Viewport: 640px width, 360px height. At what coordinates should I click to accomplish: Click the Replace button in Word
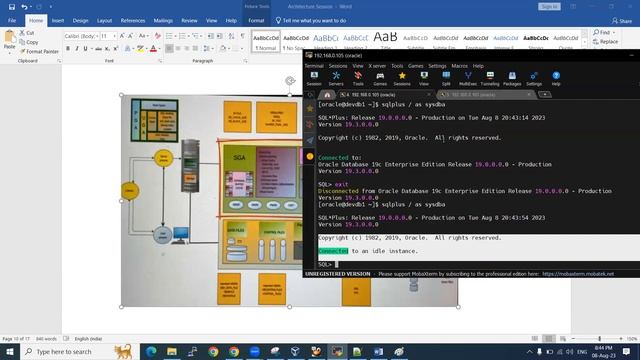pos(605,42)
